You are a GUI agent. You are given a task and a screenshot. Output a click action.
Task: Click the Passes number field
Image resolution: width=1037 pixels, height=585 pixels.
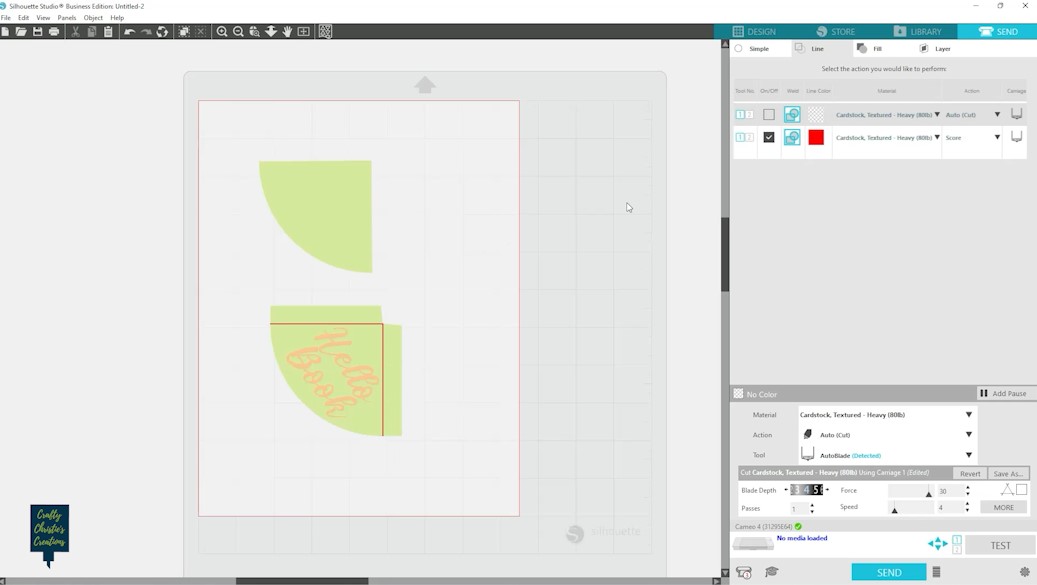pyautogui.click(x=798, y=508)
